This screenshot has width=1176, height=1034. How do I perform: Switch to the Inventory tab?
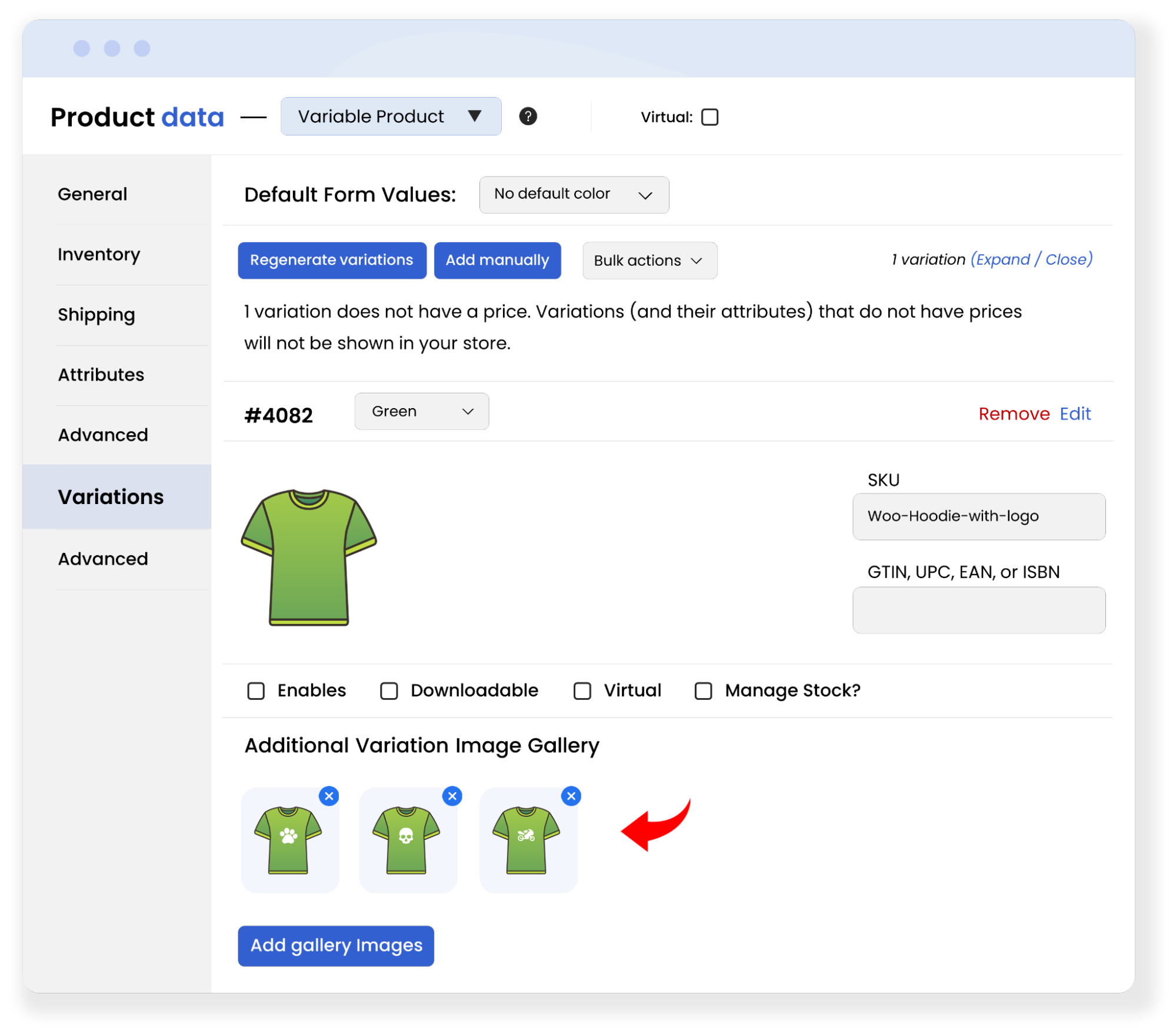[x=99, y=255]
